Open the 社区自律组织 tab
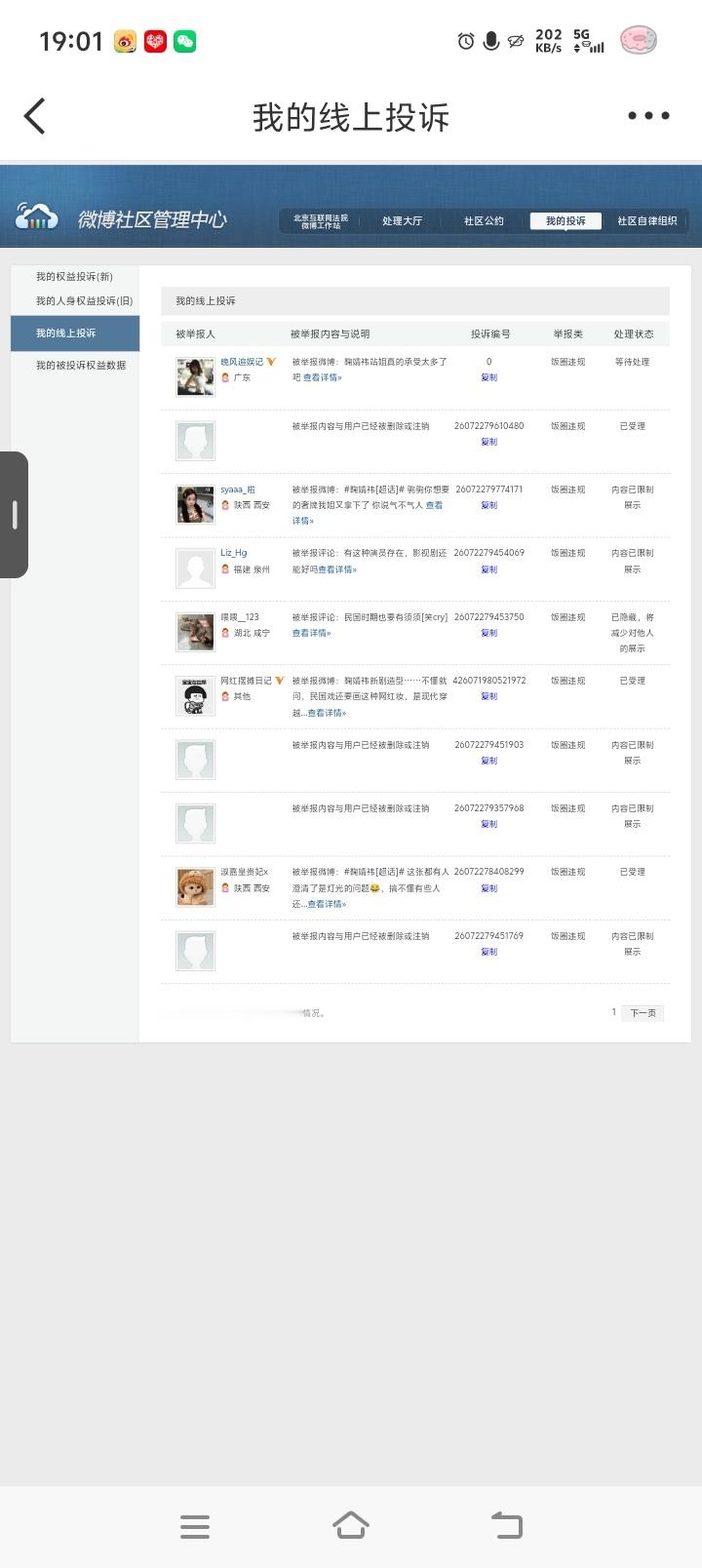Viewport: 702px width, 1568px height. [x=647, y=221]
